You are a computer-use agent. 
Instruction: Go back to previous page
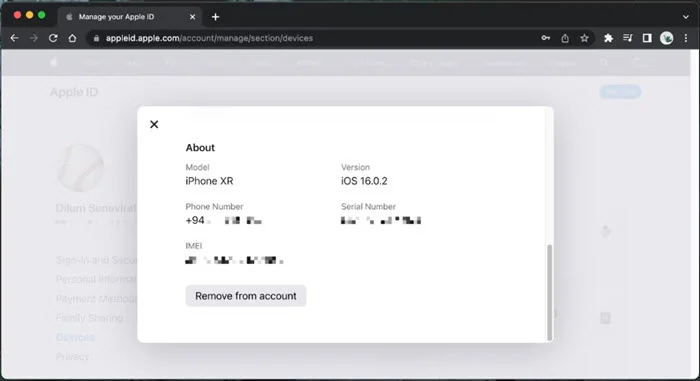pos(14,38)
